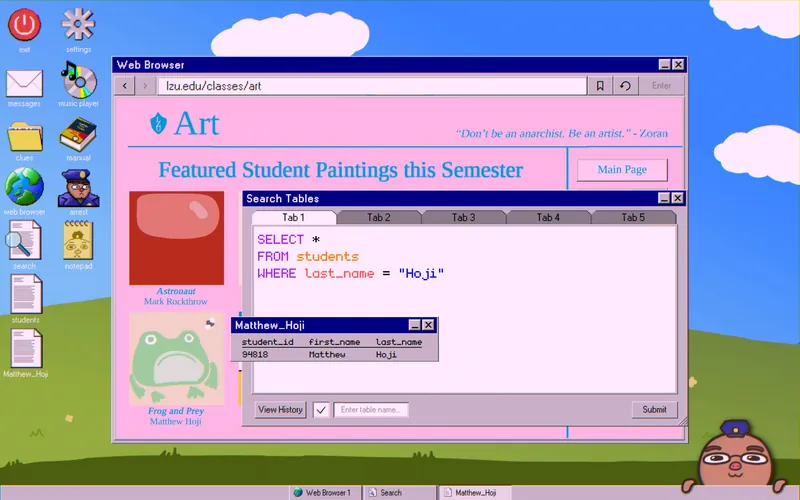Switch to Tab 1 in Search Tables
This screenshot has height=500, width=800.
pos(294,217)
